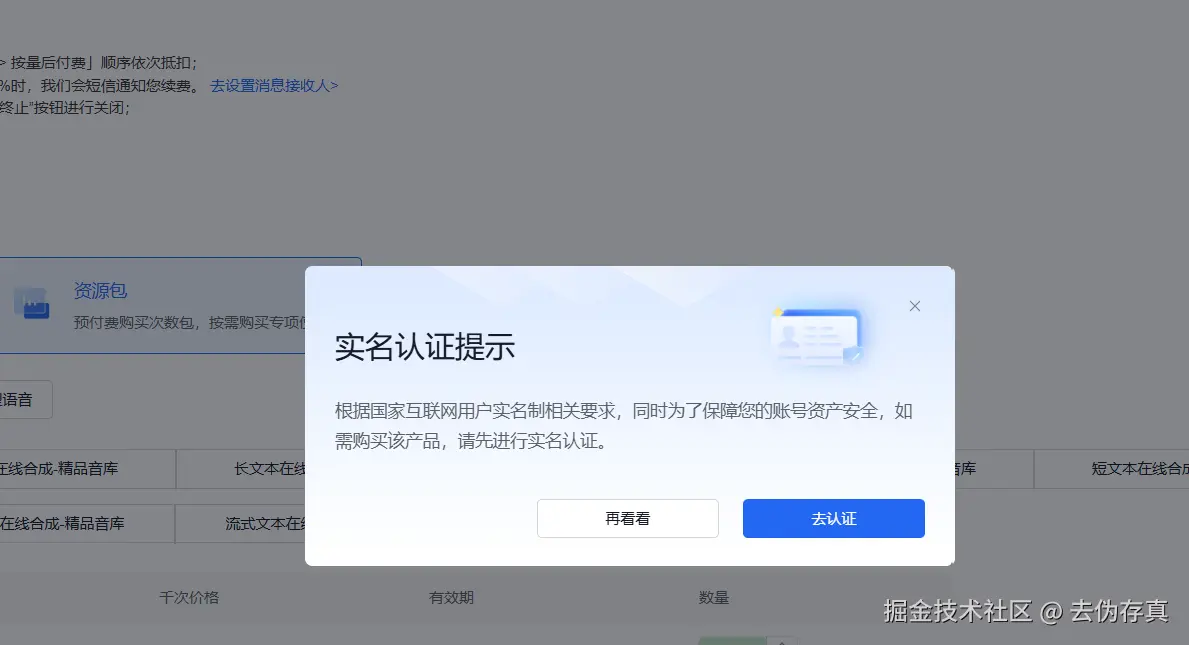Close the 实名认证提示 dialog with the X

pyautogui.click(x=914, y=306)
